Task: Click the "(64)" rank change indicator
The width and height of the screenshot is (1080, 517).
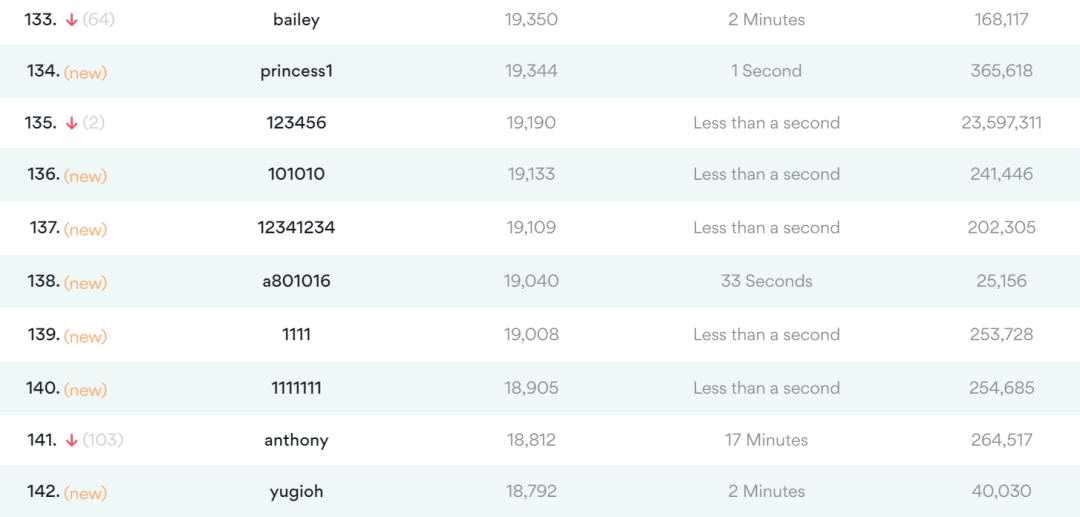Action: click(x=98, y=20)
